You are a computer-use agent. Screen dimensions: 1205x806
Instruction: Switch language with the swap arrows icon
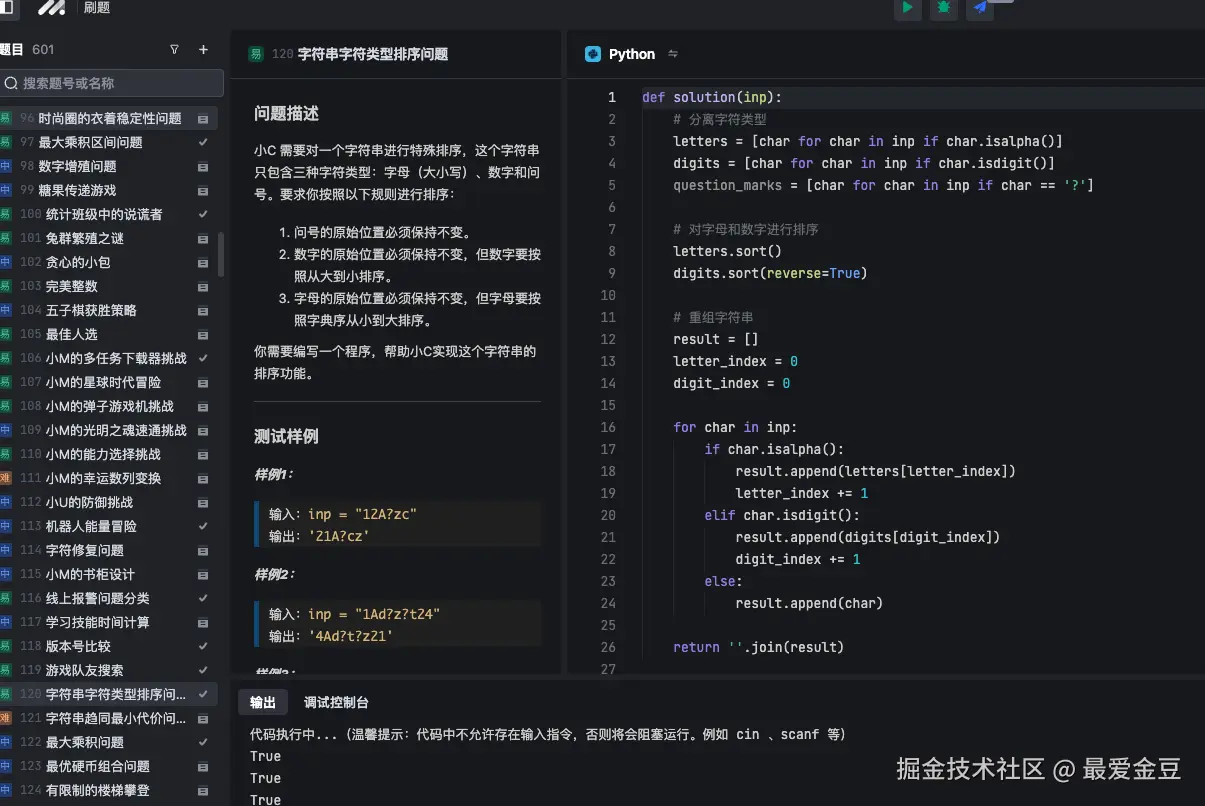670,55
